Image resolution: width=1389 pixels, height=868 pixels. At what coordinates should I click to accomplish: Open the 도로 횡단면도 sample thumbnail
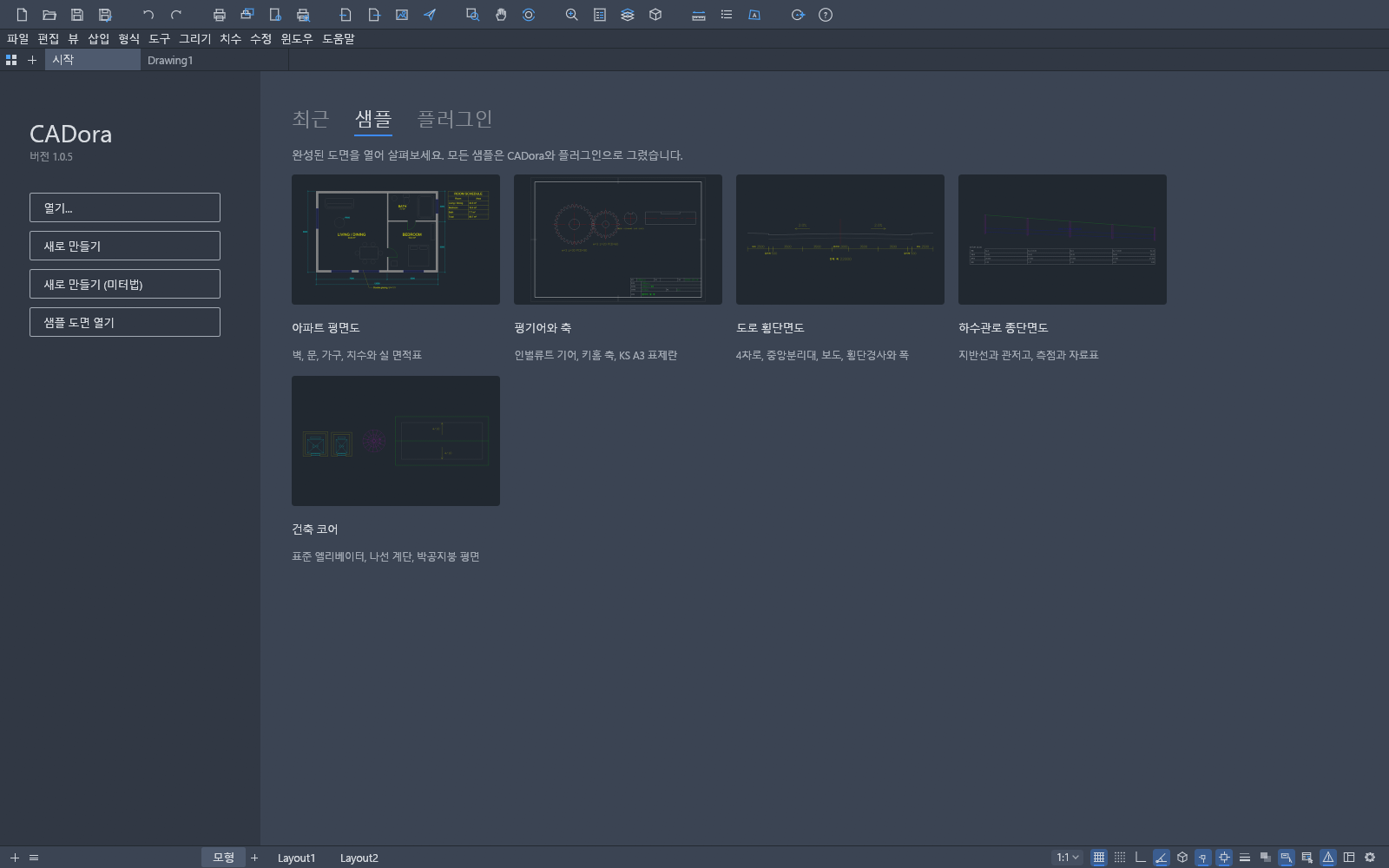click(840, 240)
